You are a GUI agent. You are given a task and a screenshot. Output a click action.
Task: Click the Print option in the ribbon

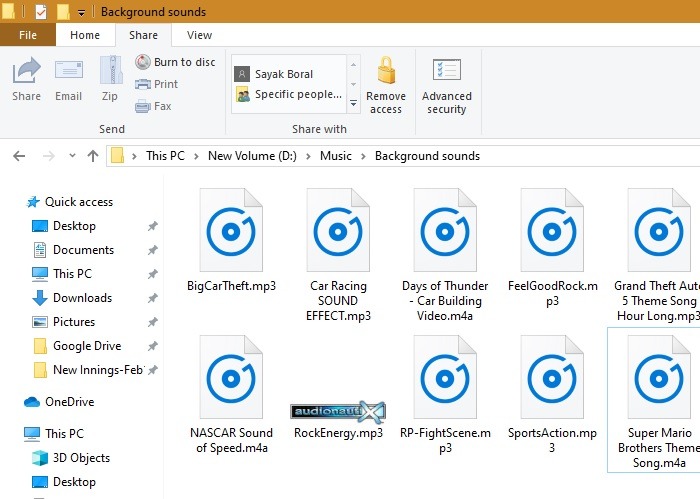pyautogui.click(x=156, y=84)
